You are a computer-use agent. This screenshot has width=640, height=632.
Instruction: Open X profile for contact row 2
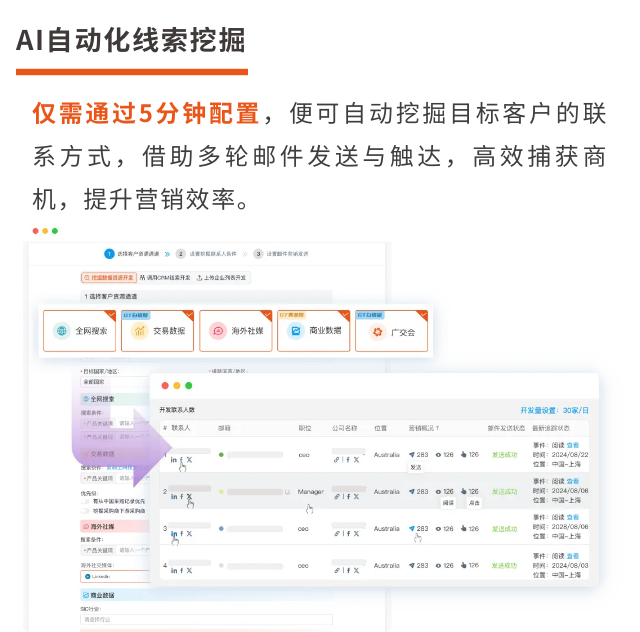(x=189, y=496)
